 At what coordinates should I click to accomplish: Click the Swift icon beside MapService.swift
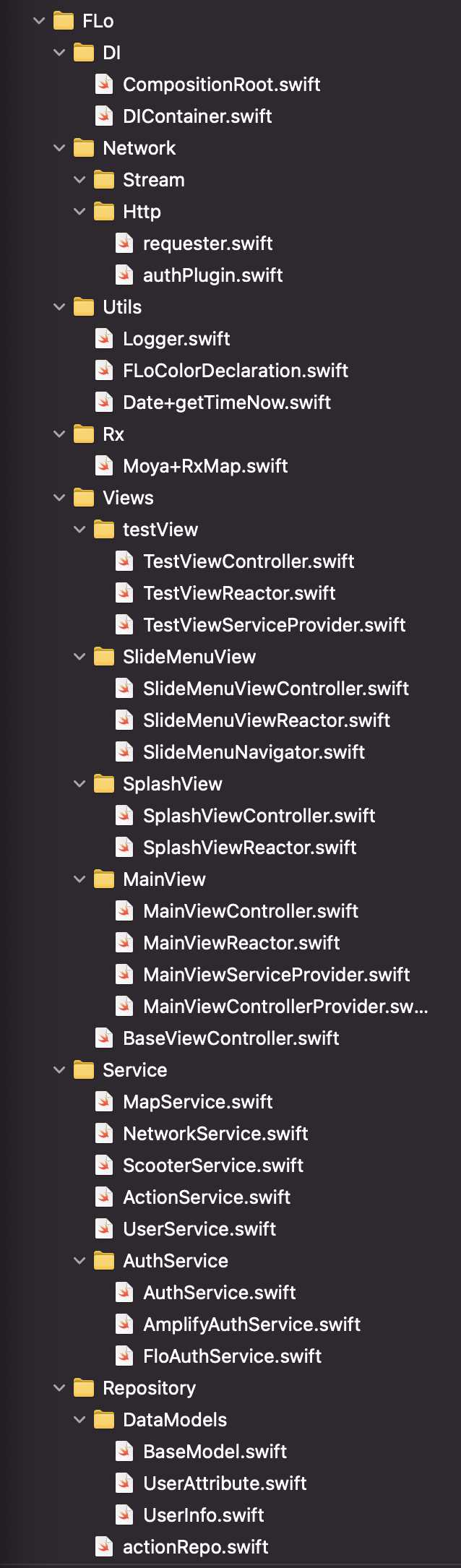pos(104,1102)
